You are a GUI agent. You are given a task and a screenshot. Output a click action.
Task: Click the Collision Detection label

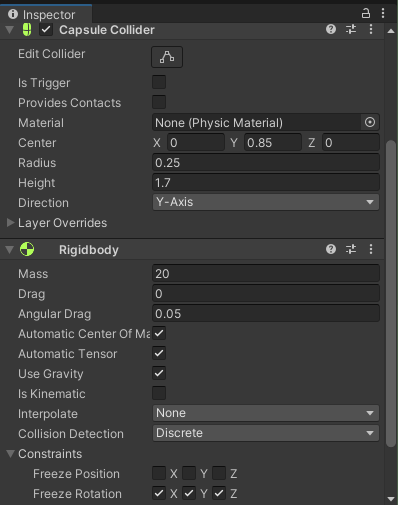pos(71,434)
